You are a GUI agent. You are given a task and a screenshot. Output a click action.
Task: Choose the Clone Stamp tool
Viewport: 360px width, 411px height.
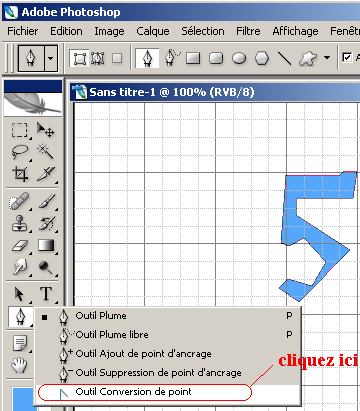point(20,223)
